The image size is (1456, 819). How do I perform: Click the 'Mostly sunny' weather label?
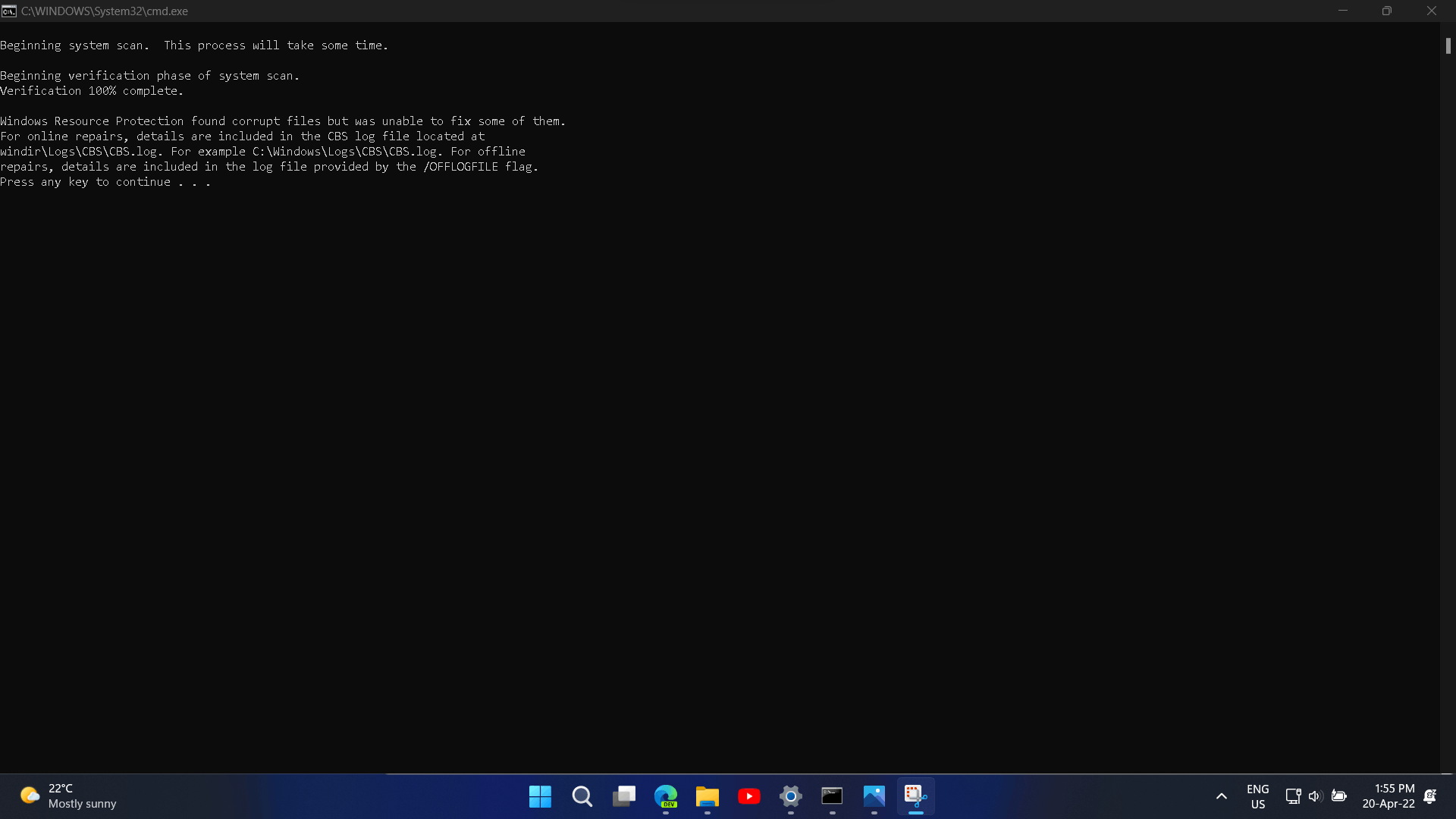pos(82,804)
